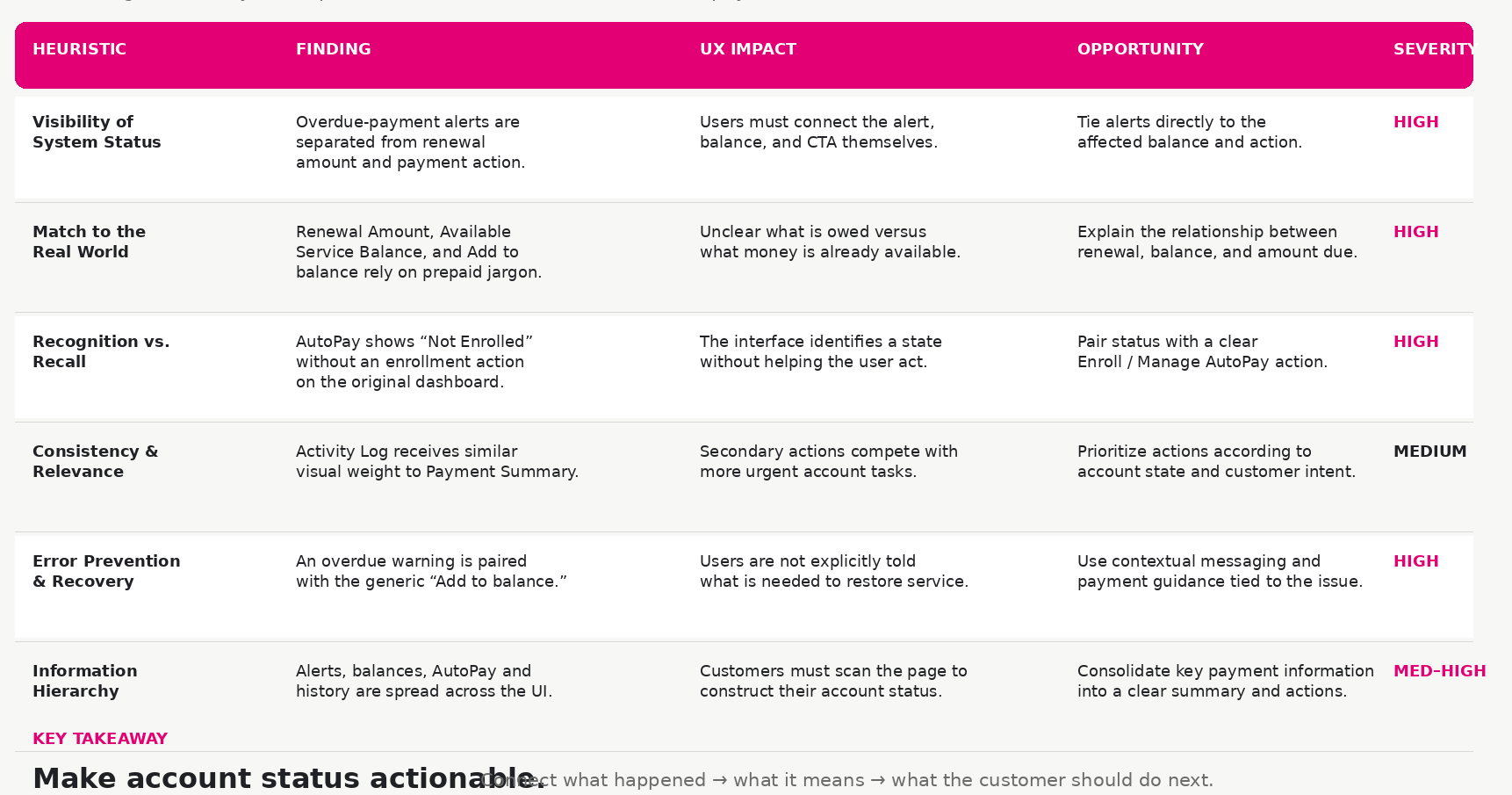The image size is (1512, 795).
Task: Select the Visibility of System Status row title
Action: (x=97, y=132)
